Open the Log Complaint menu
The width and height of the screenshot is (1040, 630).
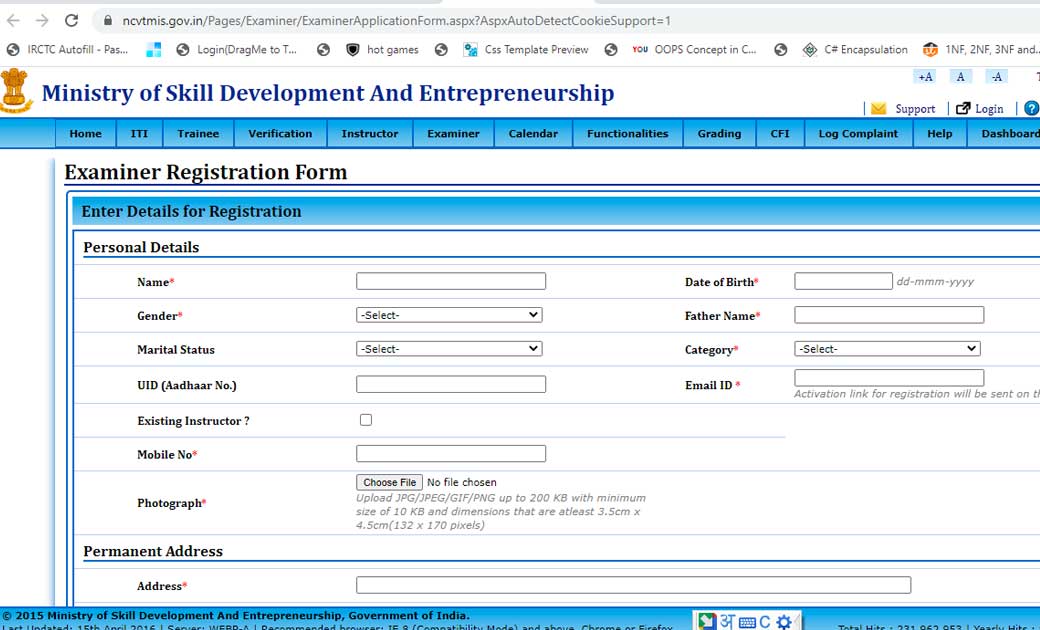pos(858,133)
